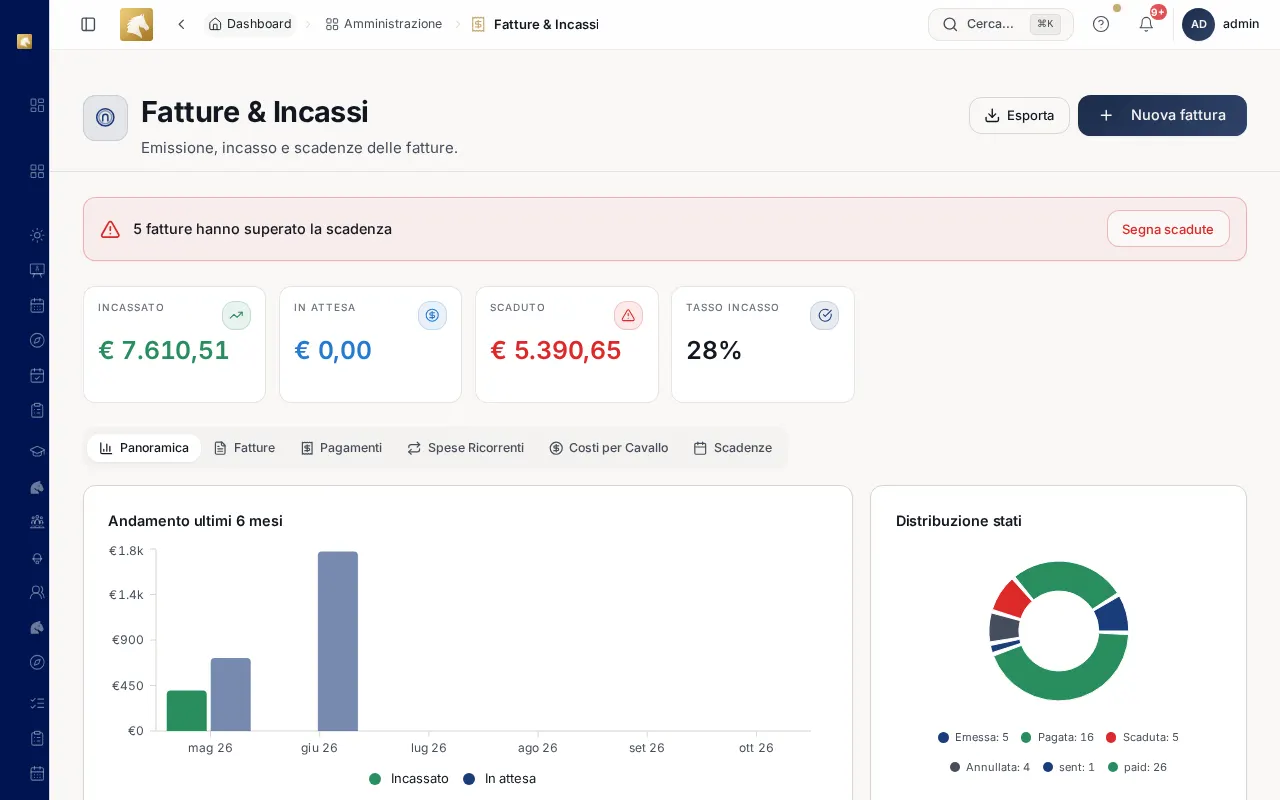Click the Scaduto warning triangle card icon
This screenshot has height=800, width=1280.
point(628,315)
